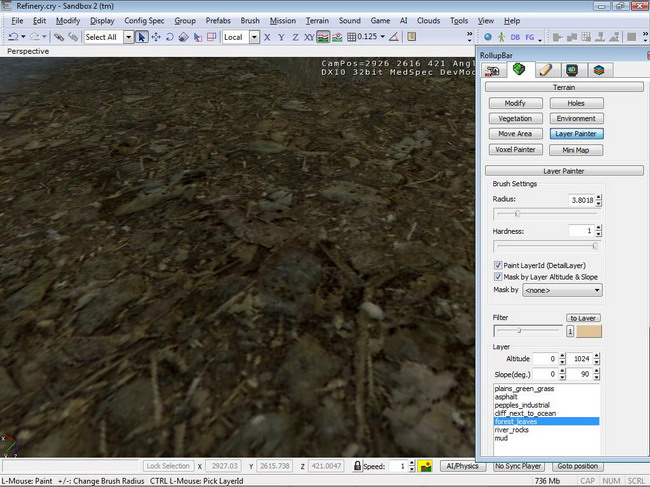Collapse the Layer Painter rollup header
The image size is (650, 487).
tap(564, 171)
